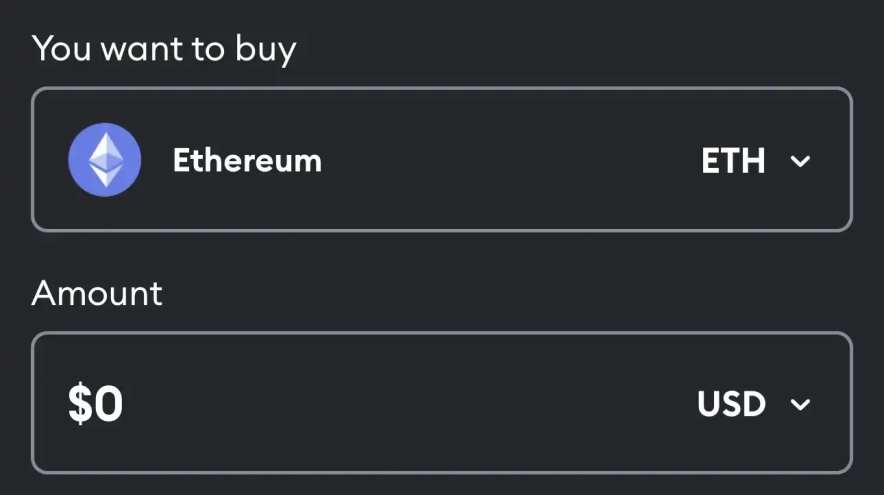This screenshot has height=495, width=884.
Task: Click the $0 amount value
Action: [x=95, y=404]
